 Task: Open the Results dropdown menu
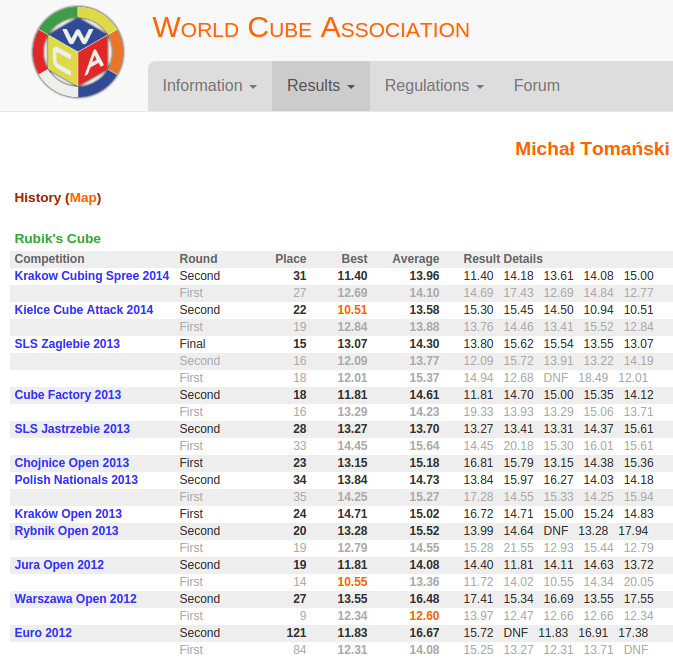(x=321, y=86)
